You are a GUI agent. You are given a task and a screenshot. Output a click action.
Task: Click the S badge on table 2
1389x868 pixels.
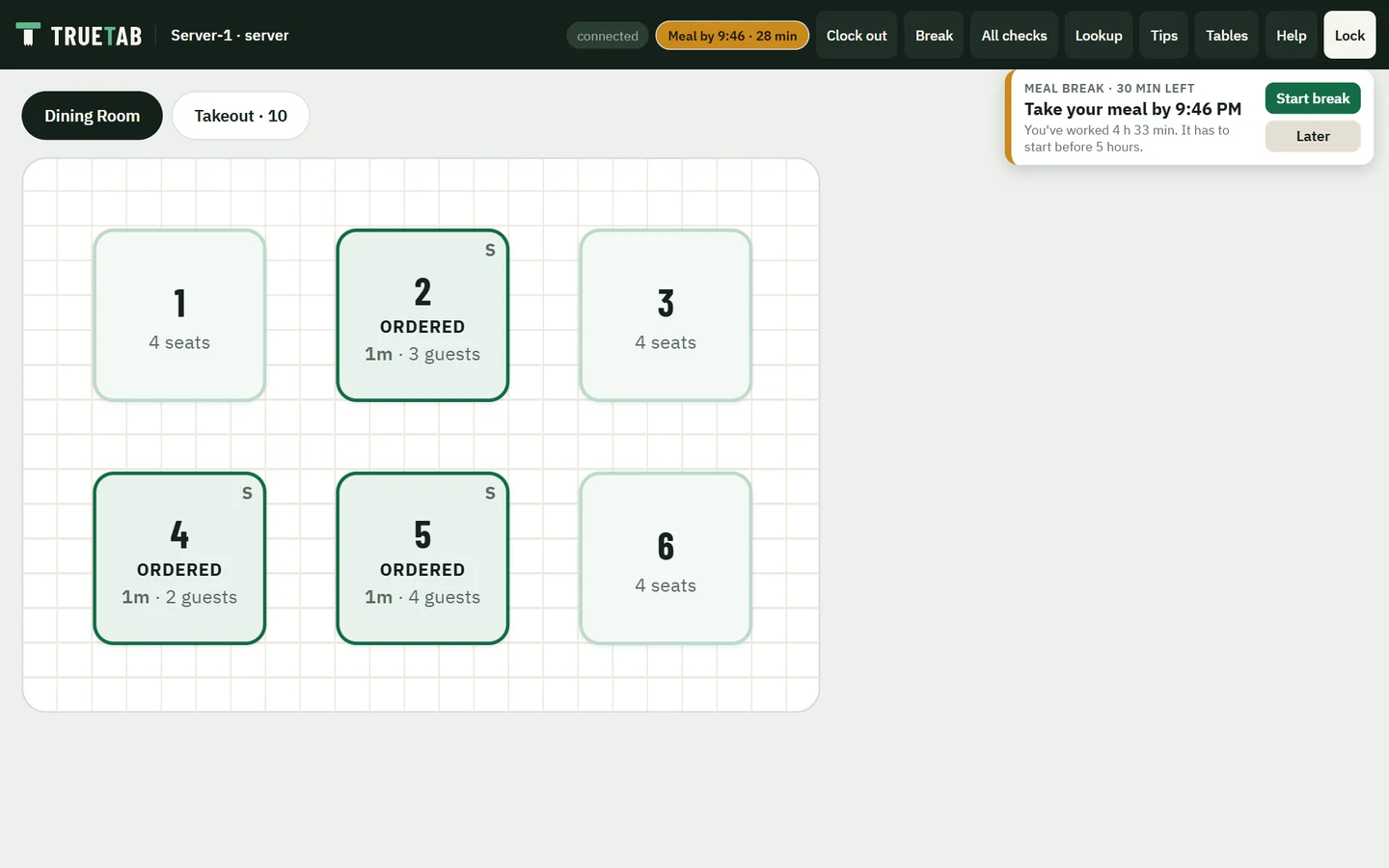click(490, 251)
